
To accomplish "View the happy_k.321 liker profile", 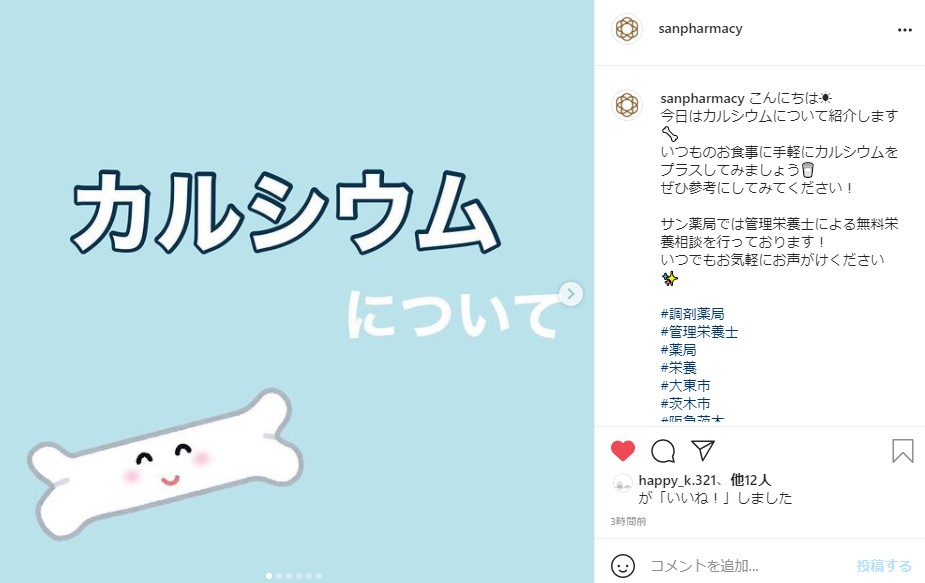I will (x=677, y=480).
